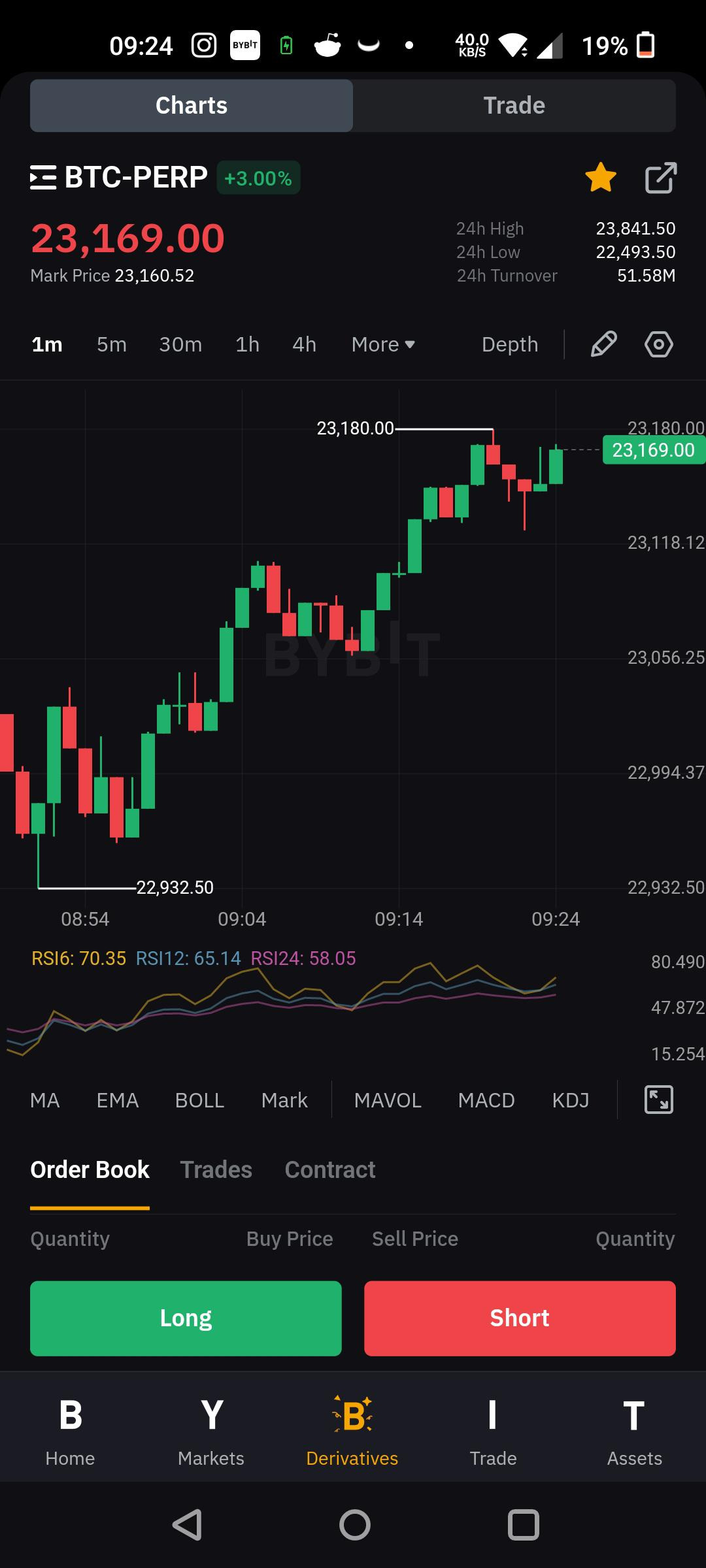This screenshot has width=706, height=1568.
Task: Tap the RSI6: 70.35 value
Action: (x=78, y=958)
